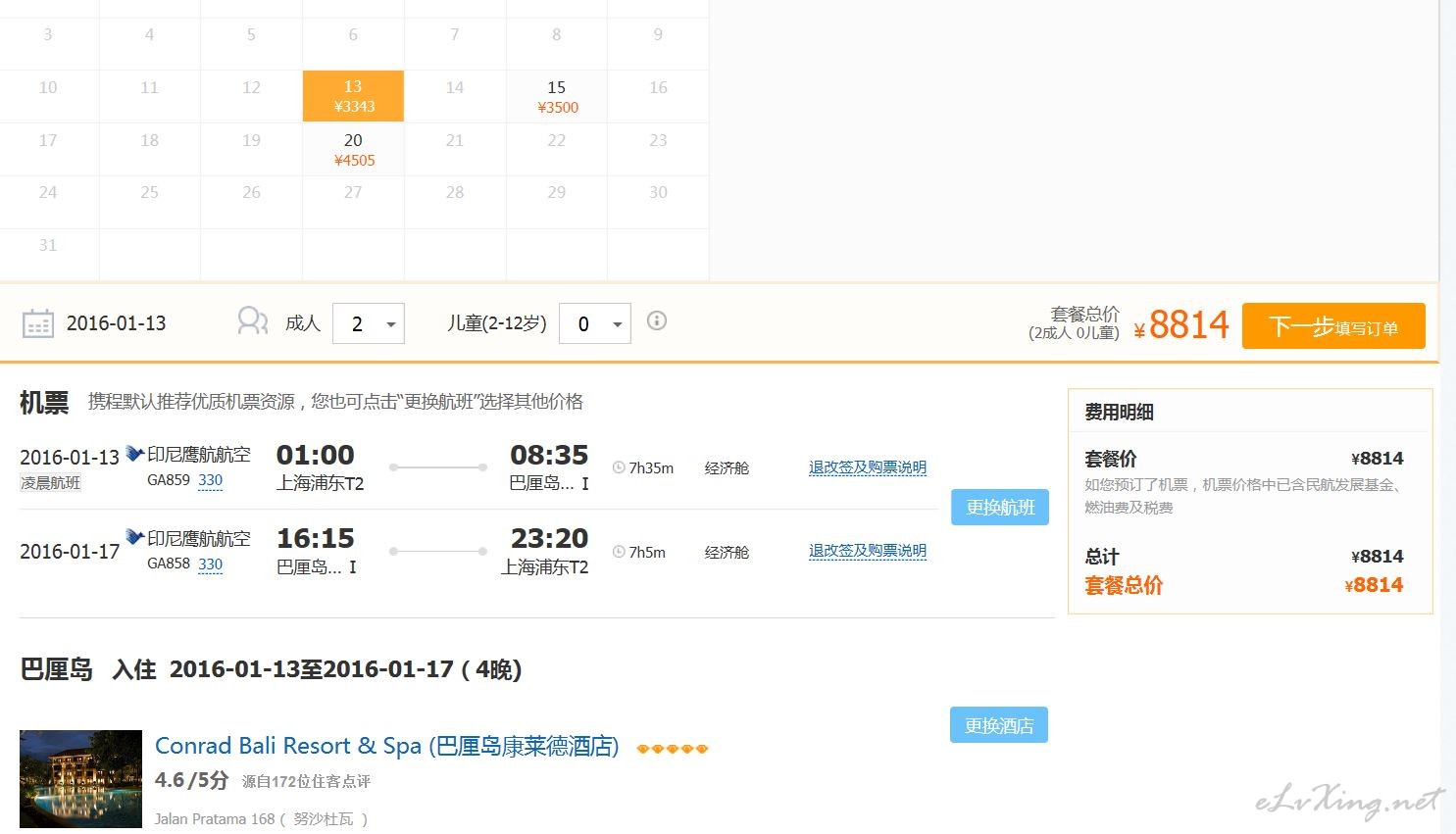Screen dimensions: 1456x834
Task: Click aircraft type 330 link for GA859
Action: [x=211, y=480]
